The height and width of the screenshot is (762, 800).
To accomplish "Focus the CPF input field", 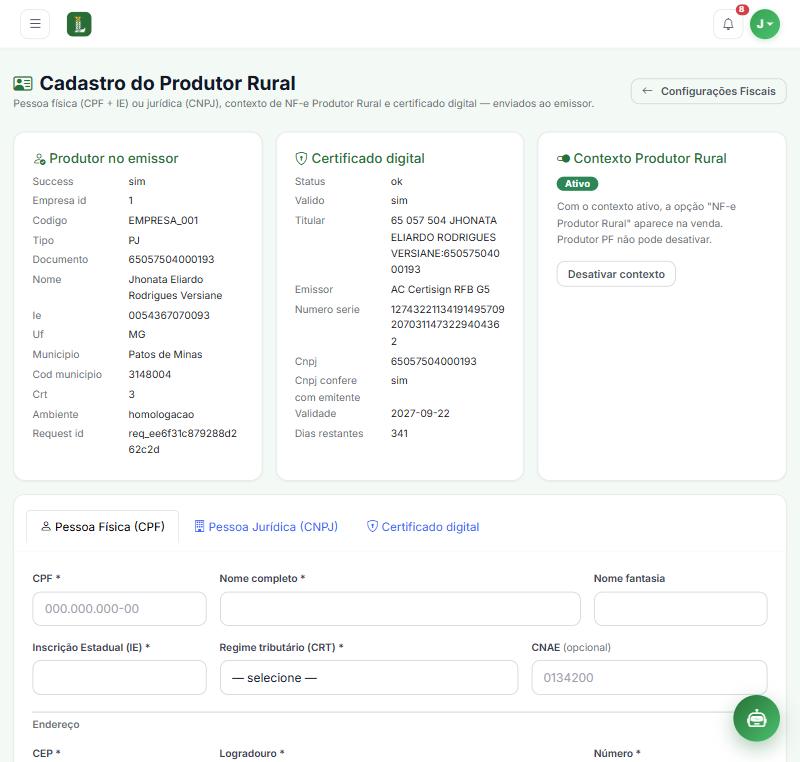I will click(x=119, y=608).
